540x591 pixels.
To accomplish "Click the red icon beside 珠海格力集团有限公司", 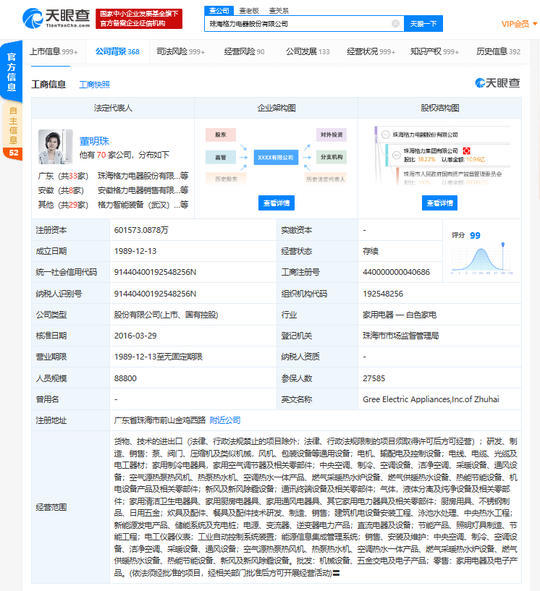I will 467,151.
